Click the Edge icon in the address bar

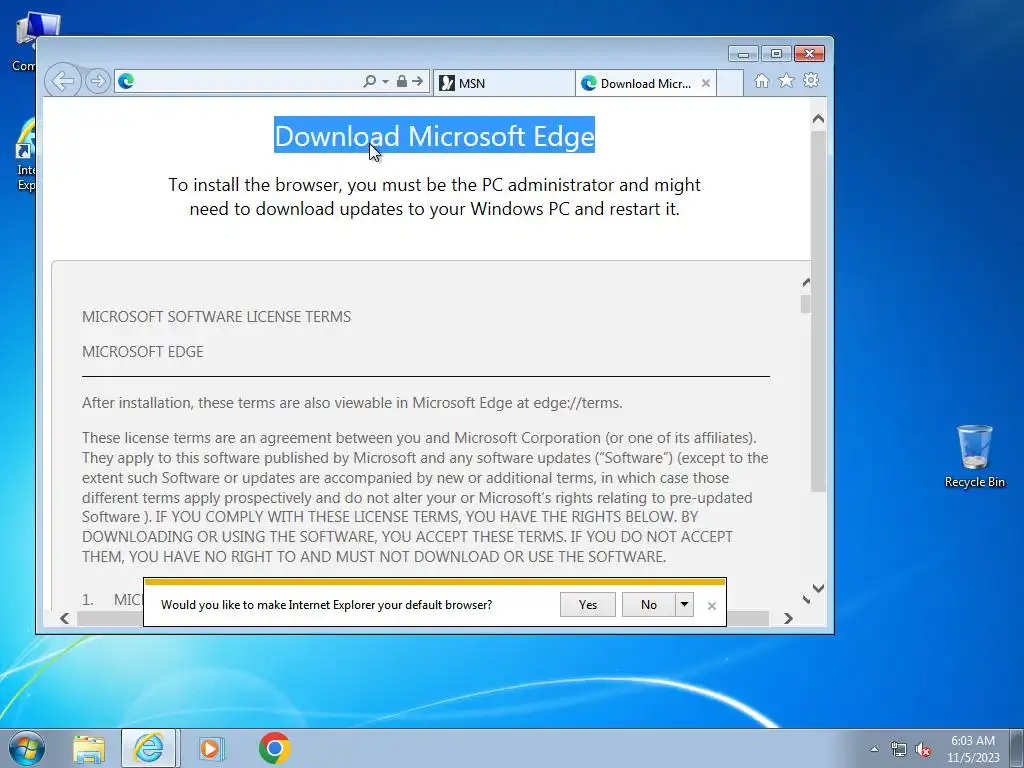point(126,82)
